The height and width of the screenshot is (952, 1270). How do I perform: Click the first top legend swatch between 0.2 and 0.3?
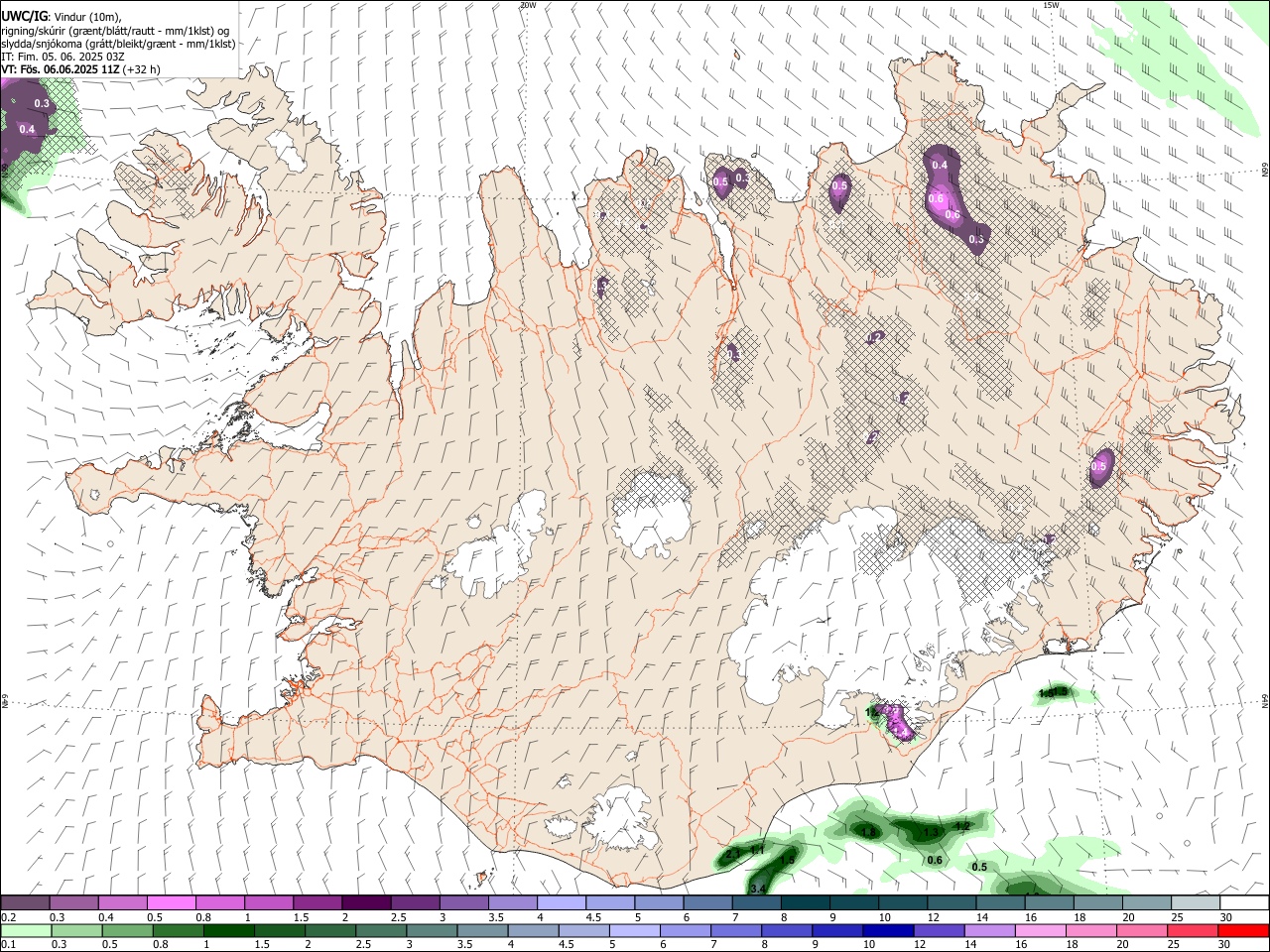point(27,902)
